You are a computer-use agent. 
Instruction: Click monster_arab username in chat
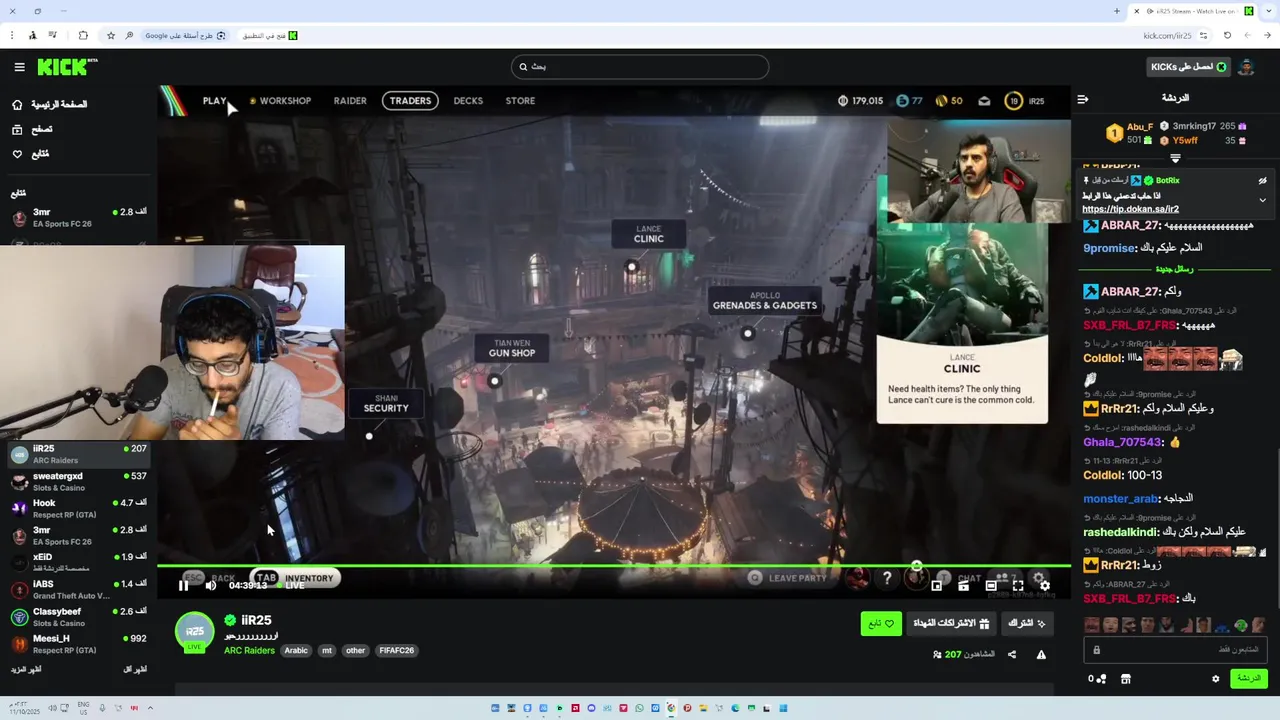point(1120,499)
